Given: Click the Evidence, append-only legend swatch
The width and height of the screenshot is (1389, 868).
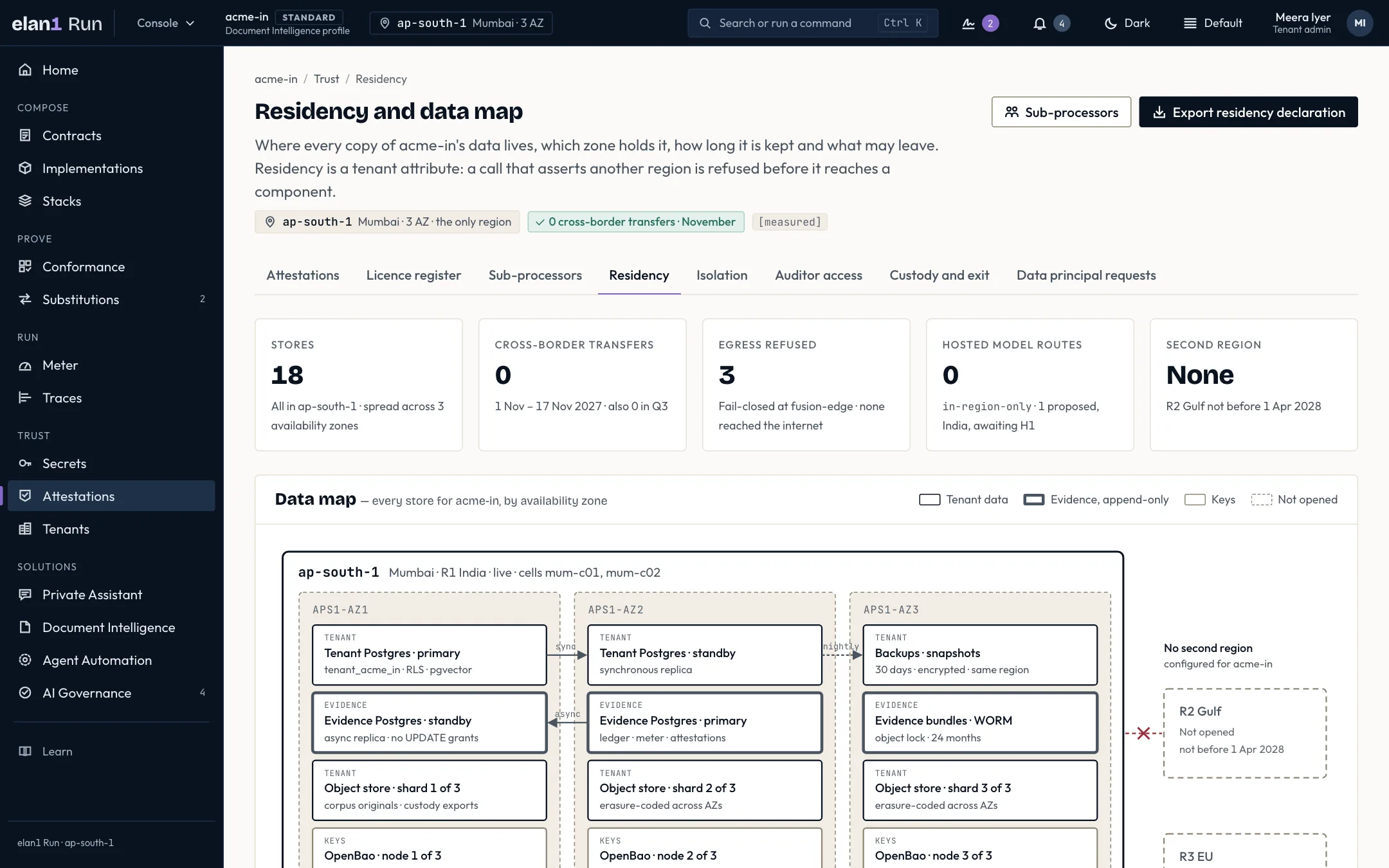Looking at the screenshot, I should (x=1033, y=500).
